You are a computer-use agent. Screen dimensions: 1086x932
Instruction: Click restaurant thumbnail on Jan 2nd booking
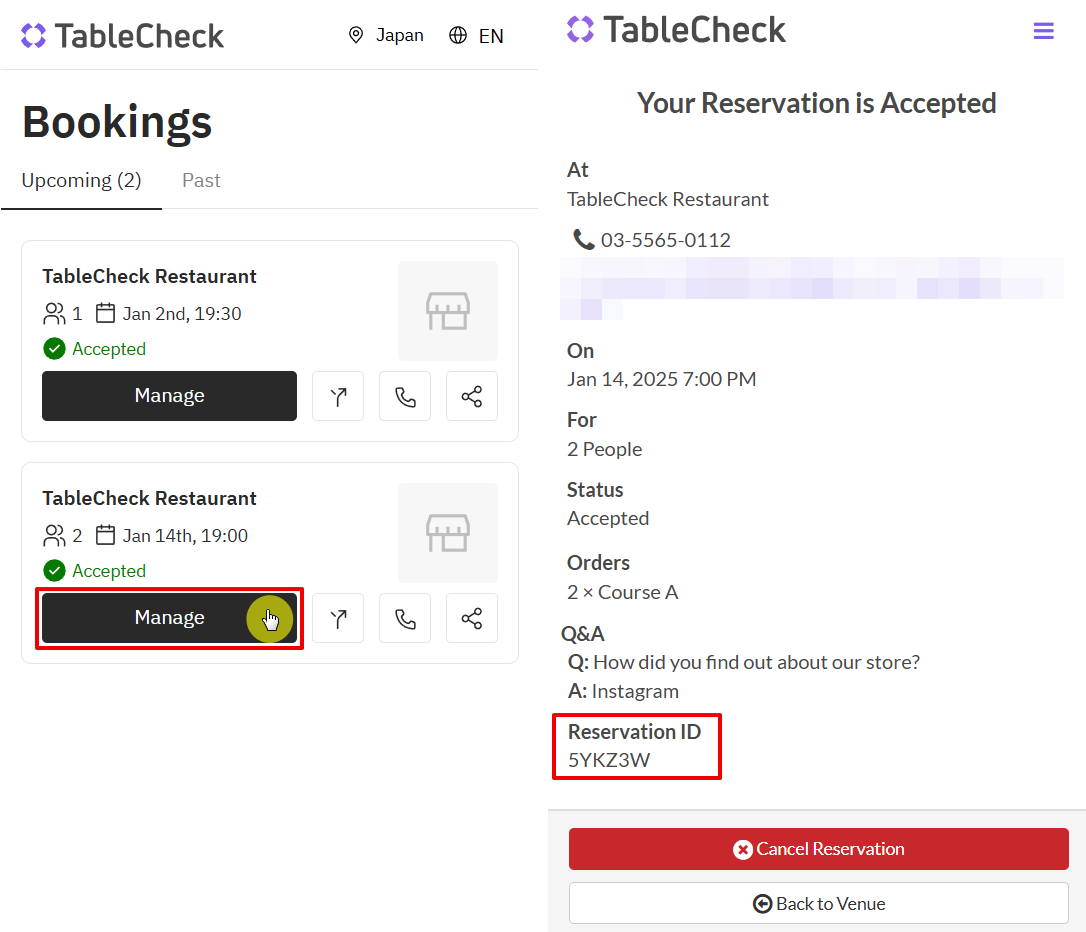(448, 311)
